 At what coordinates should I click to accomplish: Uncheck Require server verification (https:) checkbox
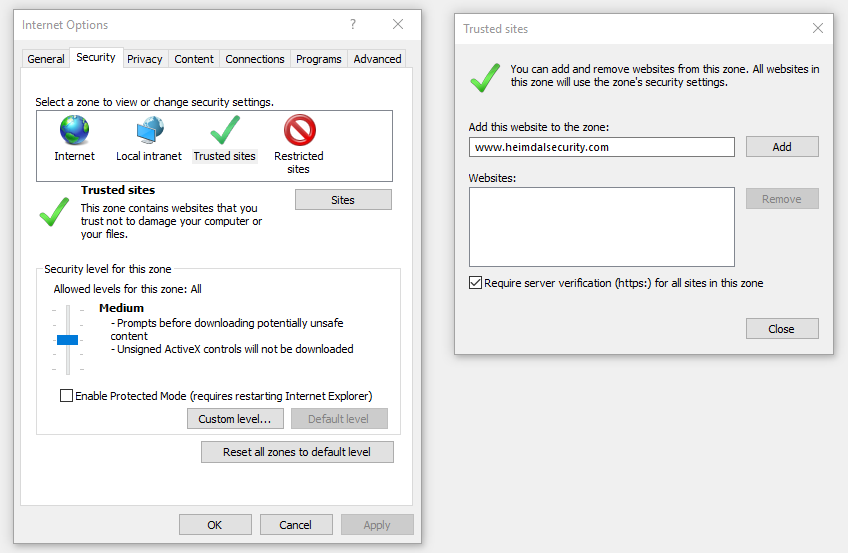(x=475, y=283)
